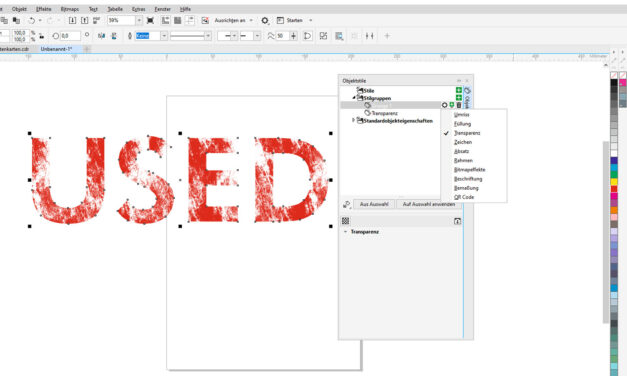627x376 pixels.
Task: Delete the selected style with trash icon
Action: click(x=459, y=105)
